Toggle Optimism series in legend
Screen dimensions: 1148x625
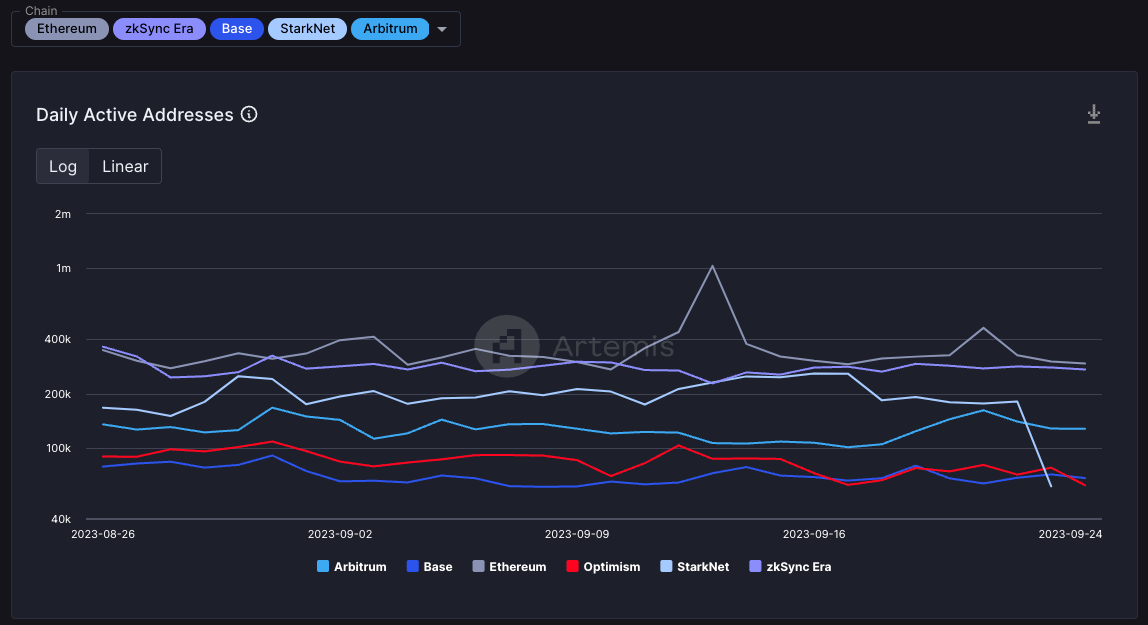(603, 566)
